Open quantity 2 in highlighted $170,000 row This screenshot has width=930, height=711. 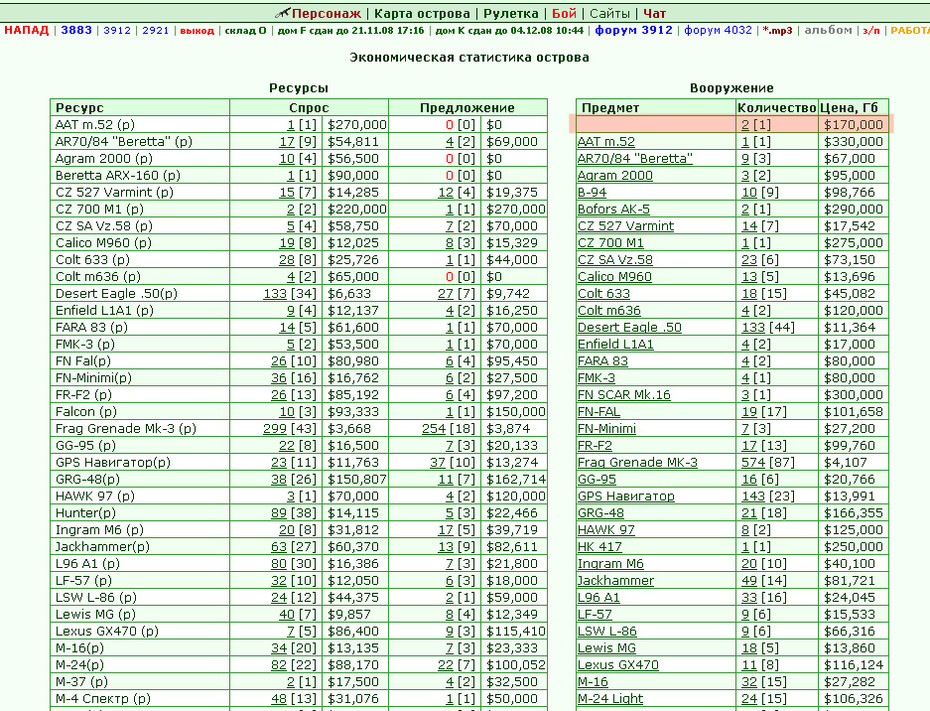click(x=745, y=125)
